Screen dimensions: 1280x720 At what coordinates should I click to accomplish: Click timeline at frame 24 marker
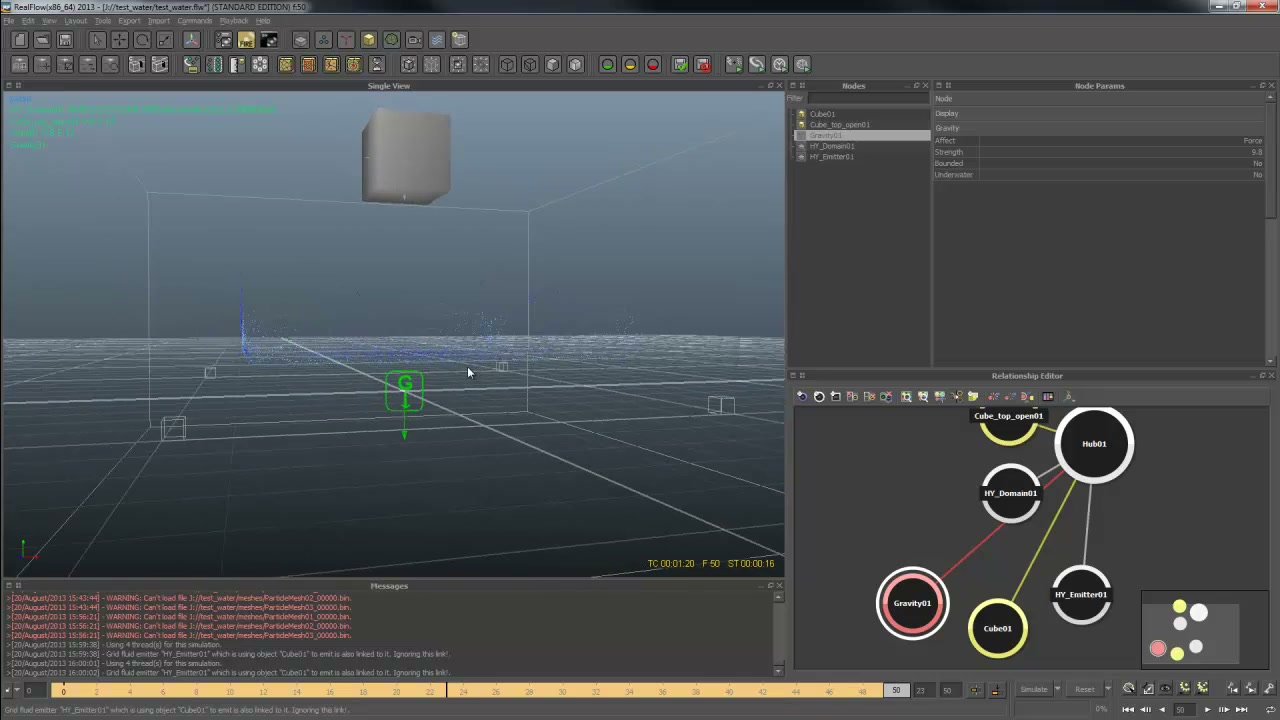[463, 690]
